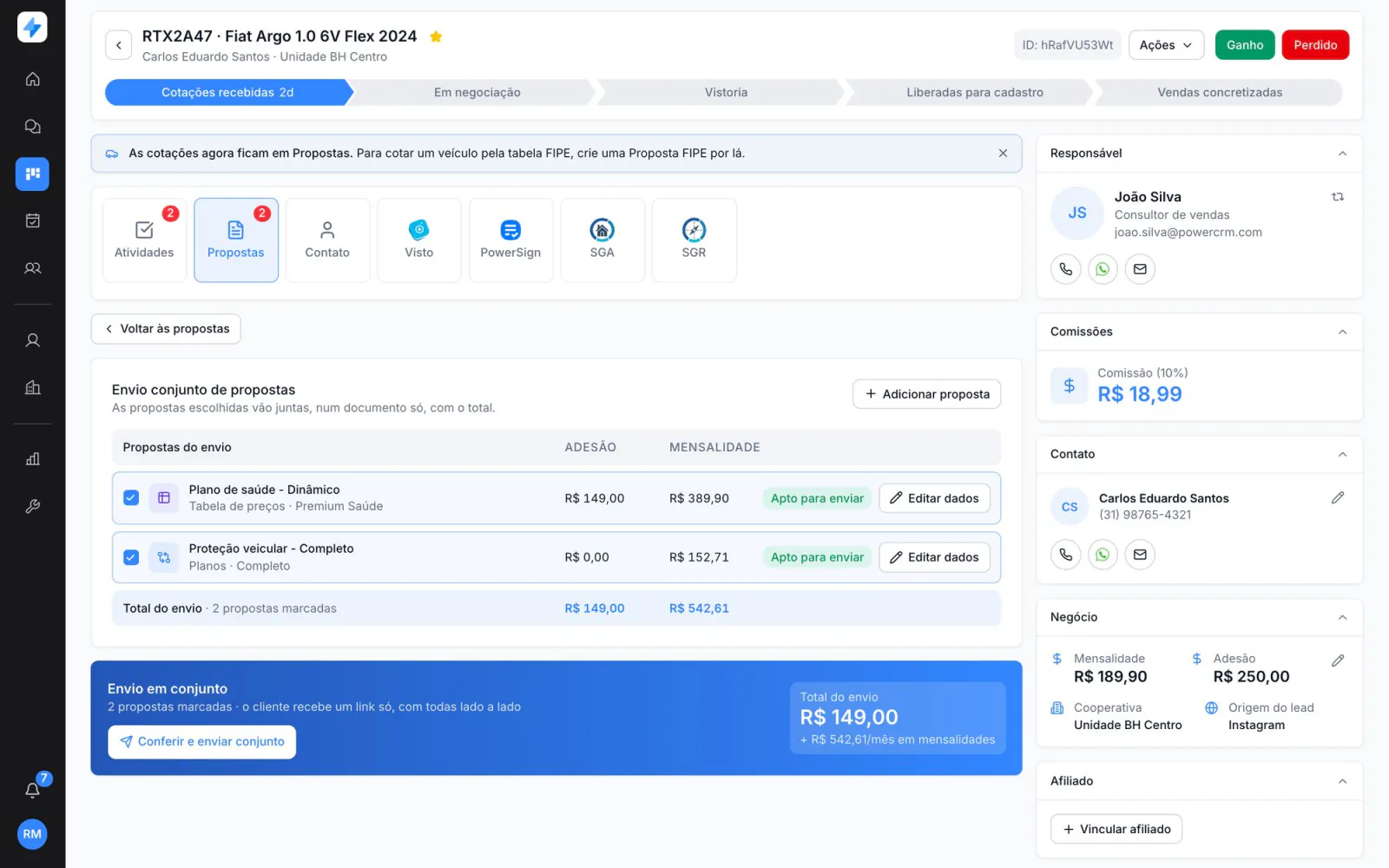Collapse the Afiliado panel
This screenshot has width=1389, height=868.
coord(1342,781)
